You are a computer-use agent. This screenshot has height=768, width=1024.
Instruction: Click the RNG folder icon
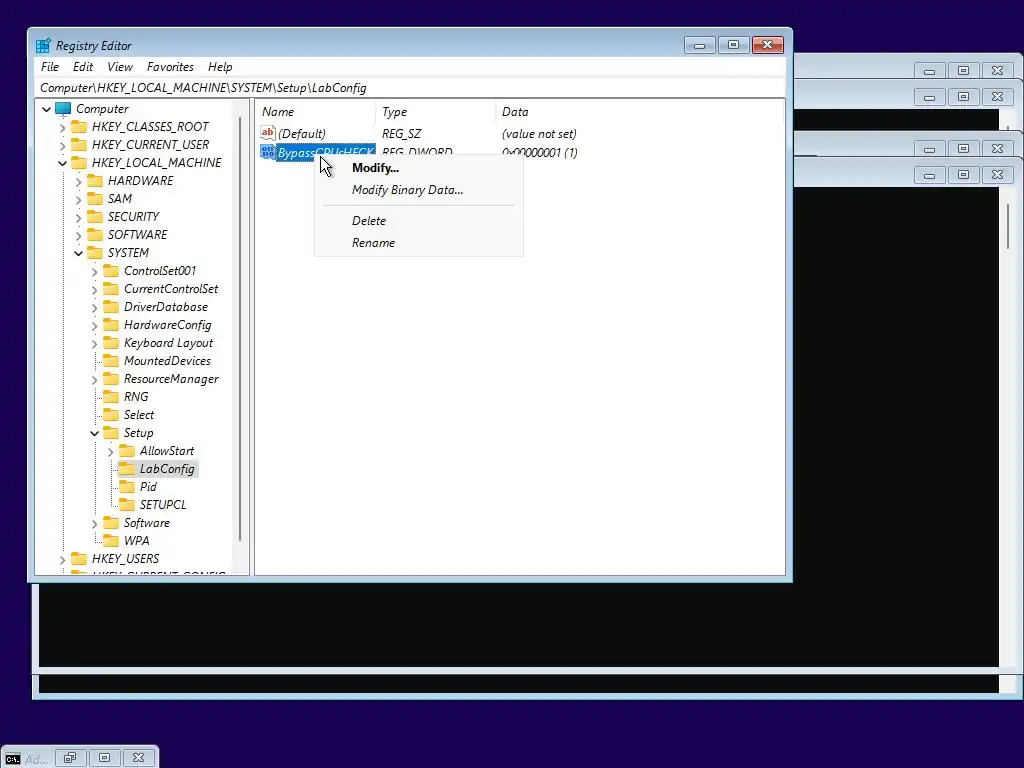pyautogui.click(x=112, y=397)
